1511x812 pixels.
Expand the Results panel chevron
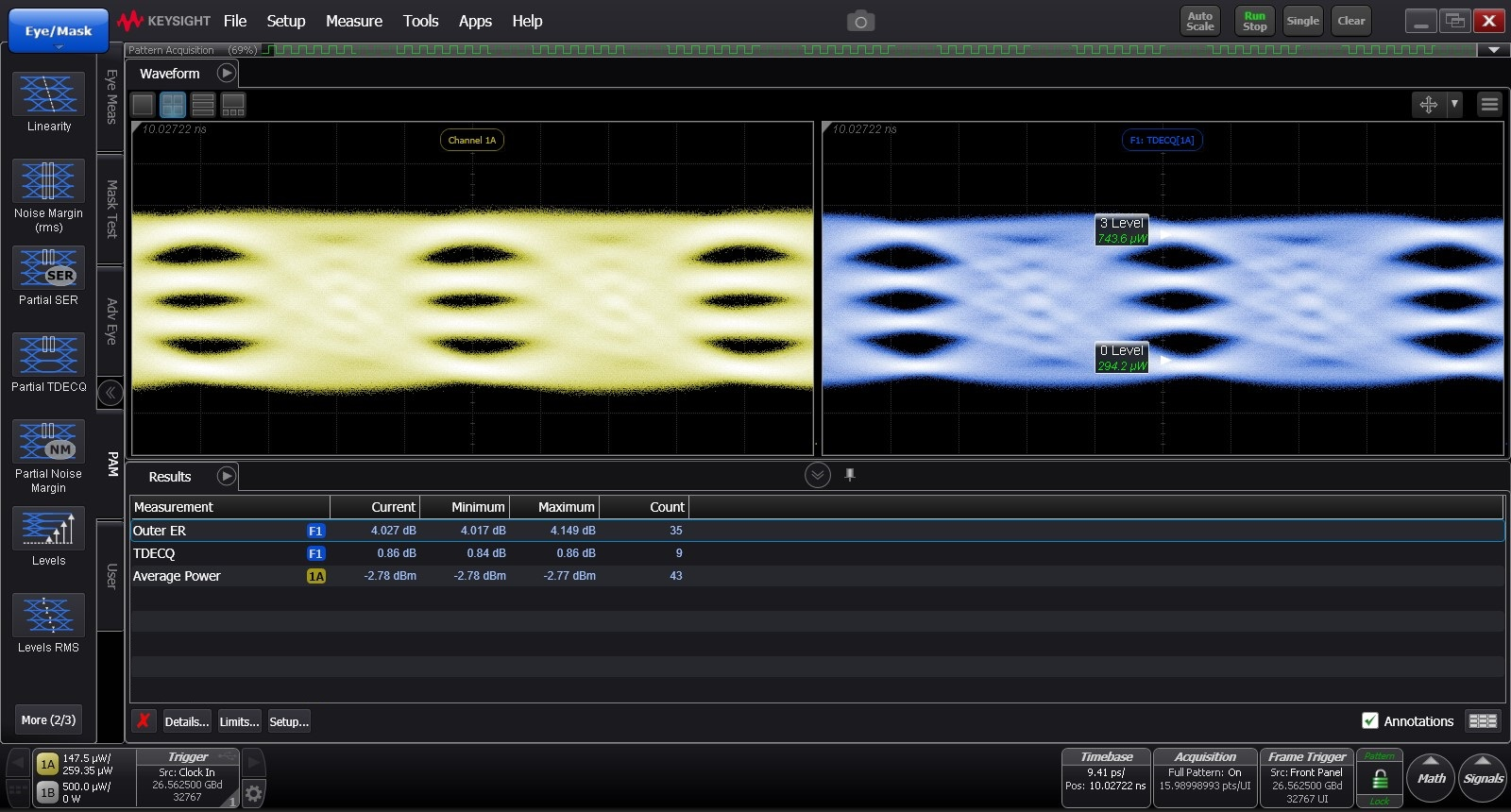818,475
